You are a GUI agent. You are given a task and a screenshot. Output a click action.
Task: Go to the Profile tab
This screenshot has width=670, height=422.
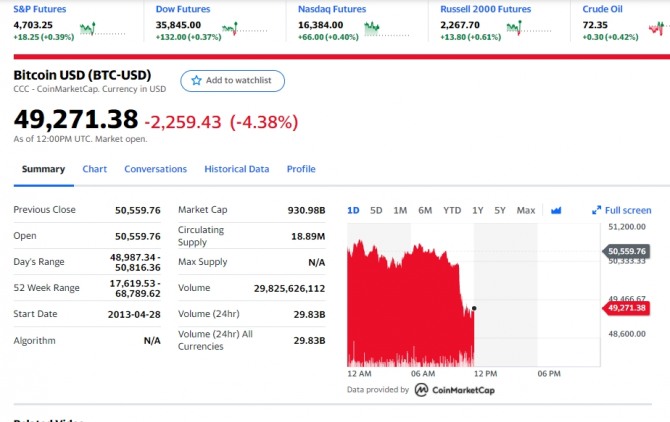pos(301,169)
